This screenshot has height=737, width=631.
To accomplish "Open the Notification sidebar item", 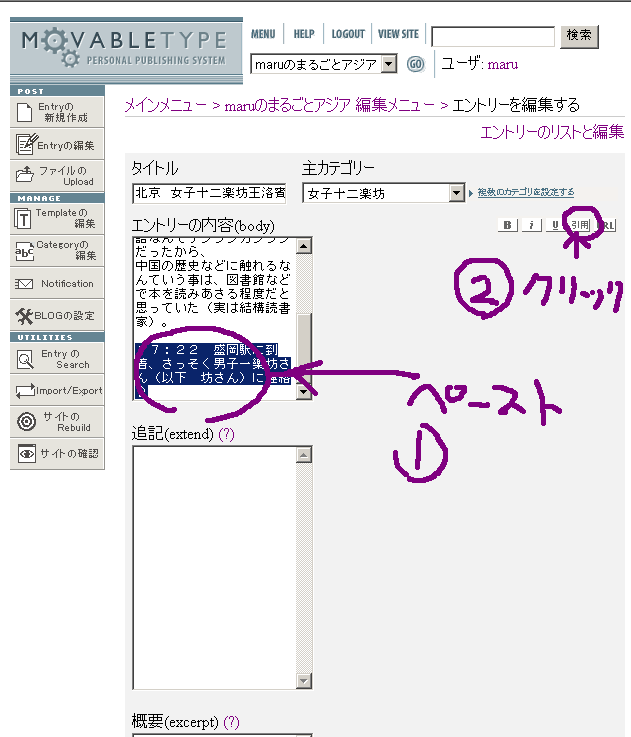I will (x=57, y=283).
